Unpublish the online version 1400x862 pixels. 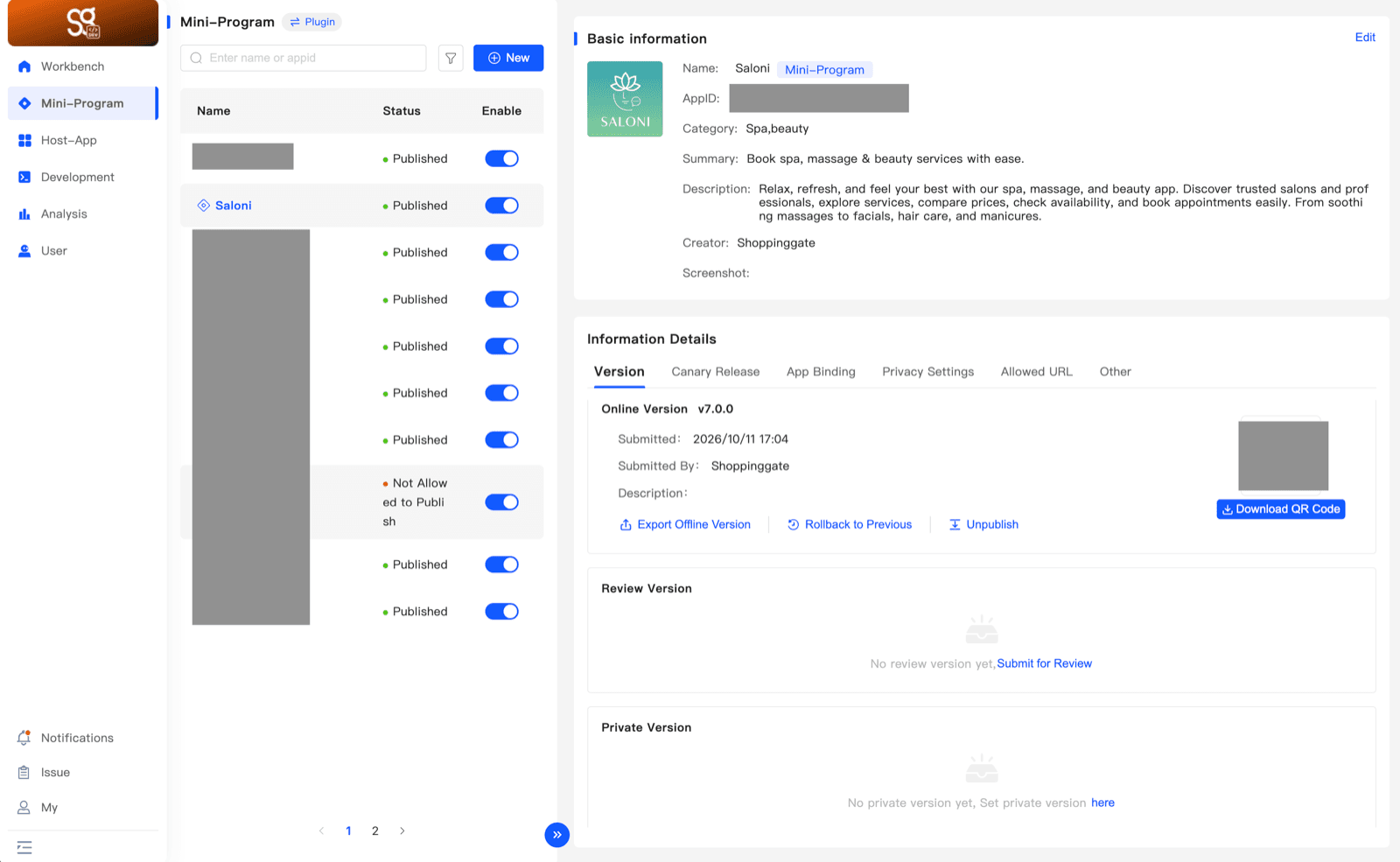coord(983,525)
